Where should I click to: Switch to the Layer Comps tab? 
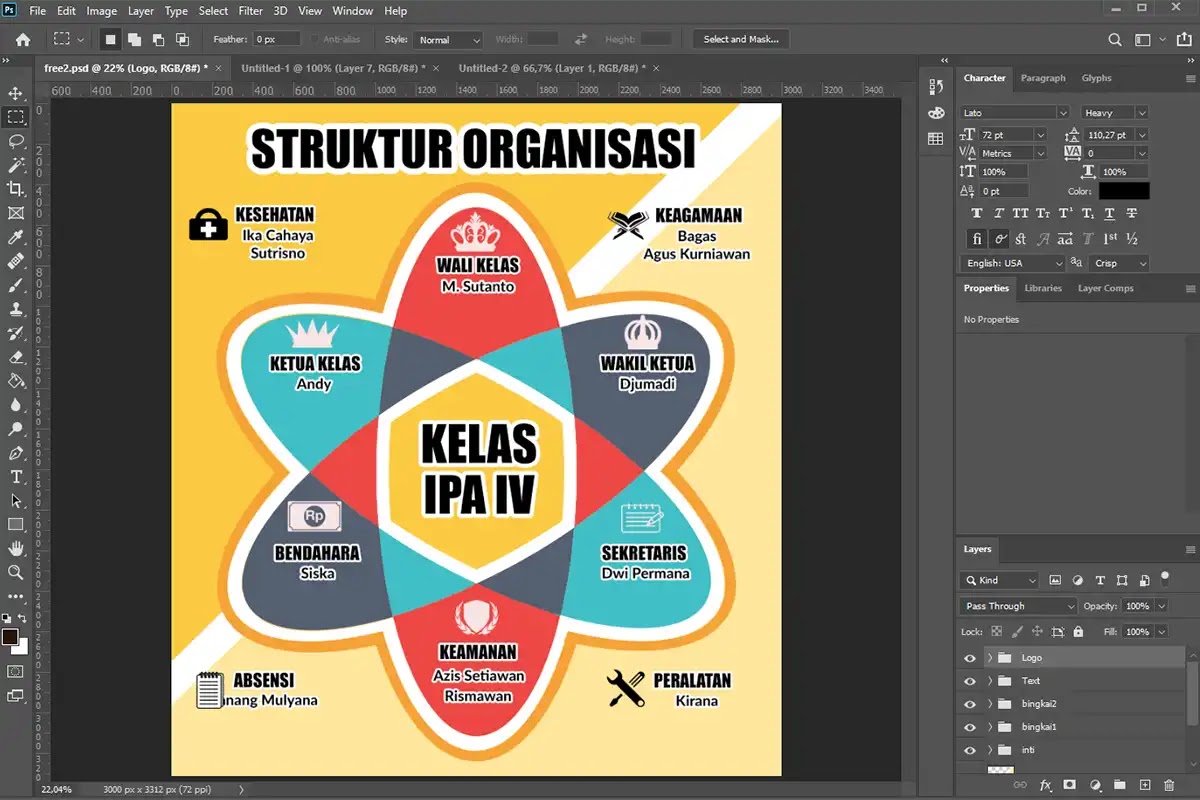pos(1105,288)
